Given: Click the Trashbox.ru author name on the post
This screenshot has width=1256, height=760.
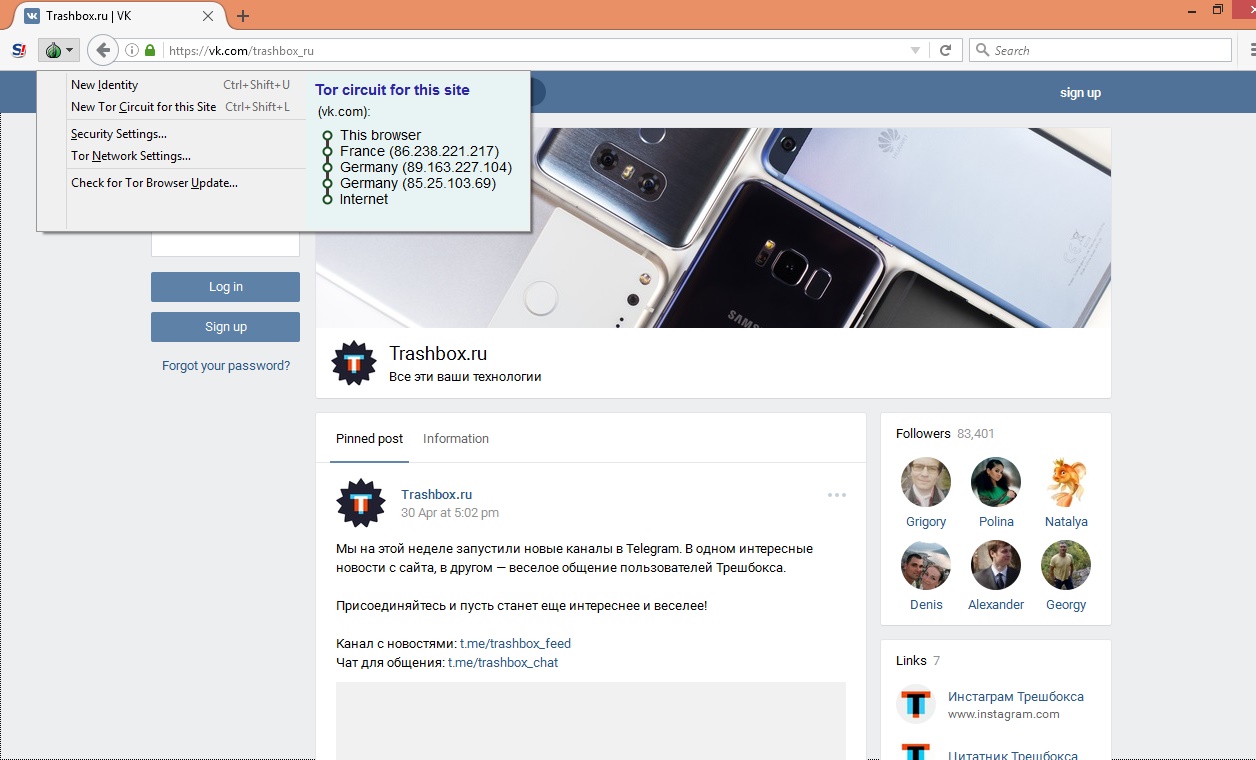Looking at the screenshot, I should click(436, 495).
